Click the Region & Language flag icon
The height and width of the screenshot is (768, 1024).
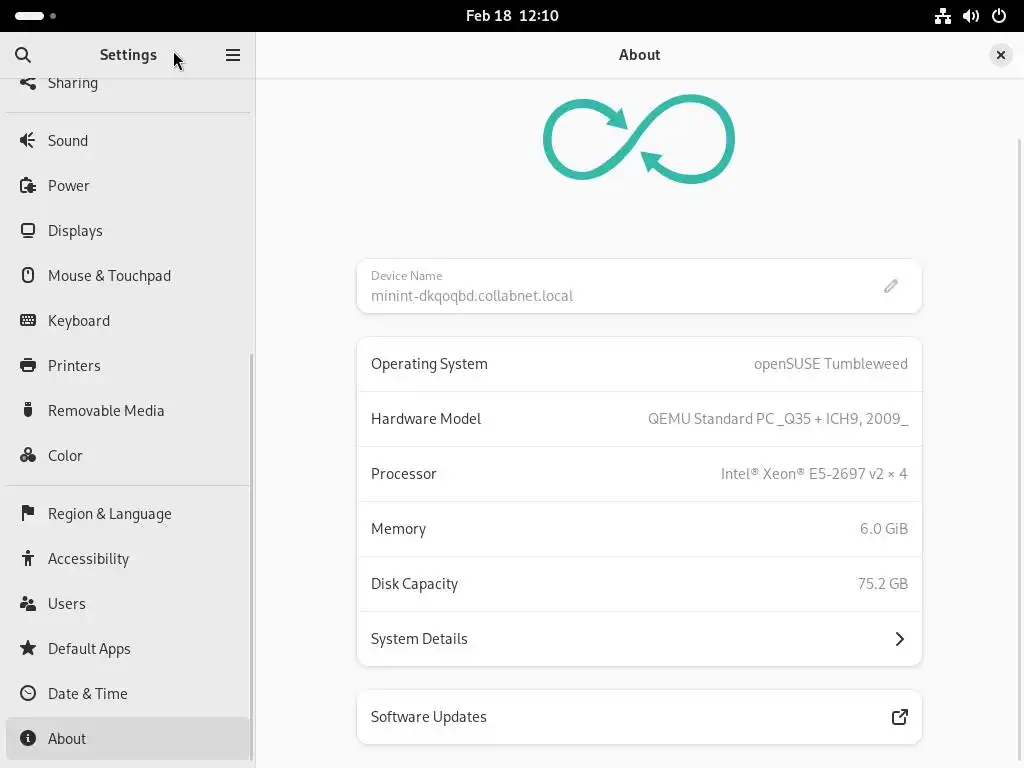coord(27,513)
